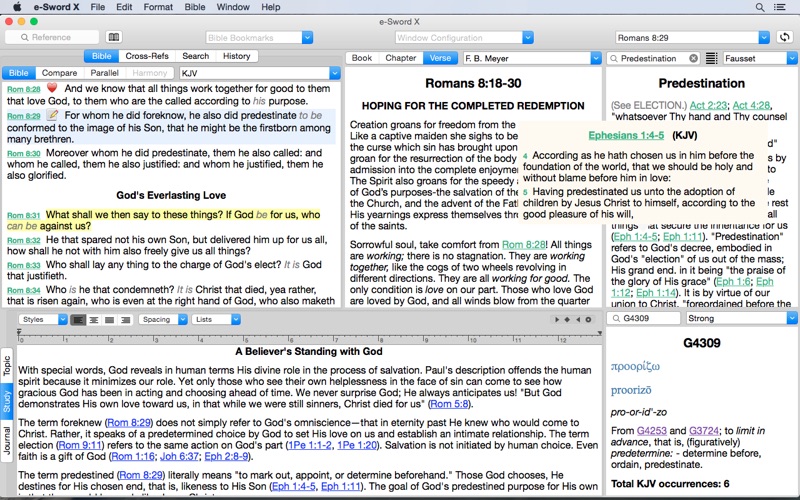
Task: Open Spotlight search in the menu bar
Action: [760, 7]
